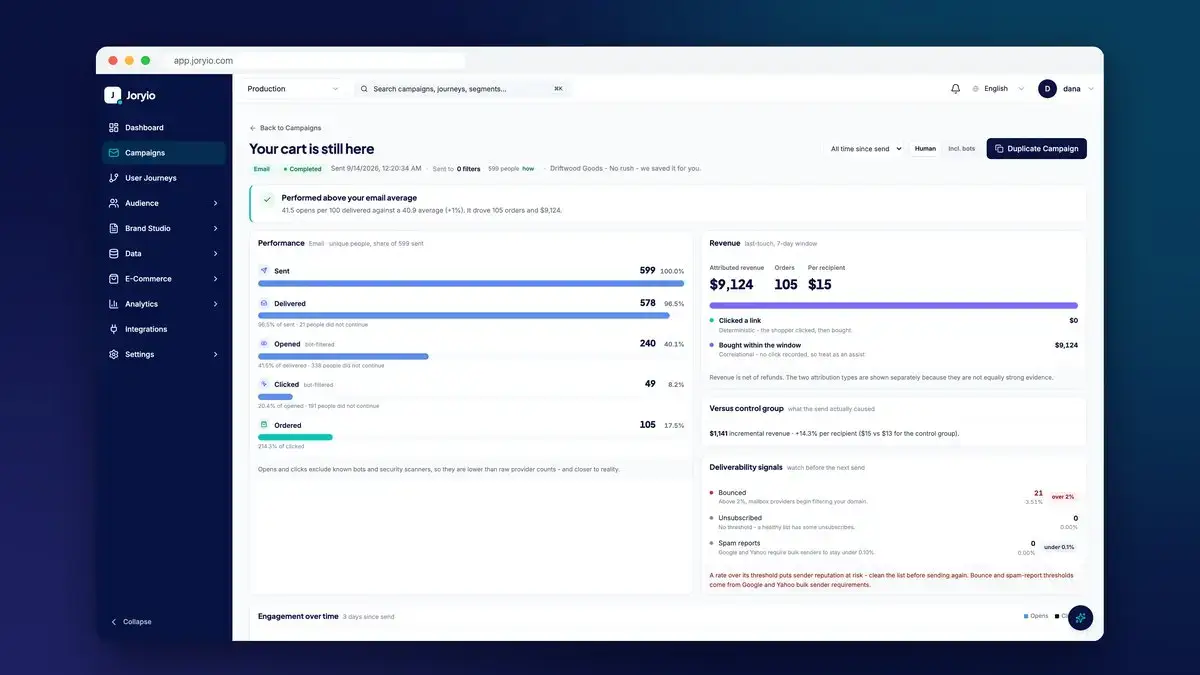Open the English language dropdown

coord(999,89)
